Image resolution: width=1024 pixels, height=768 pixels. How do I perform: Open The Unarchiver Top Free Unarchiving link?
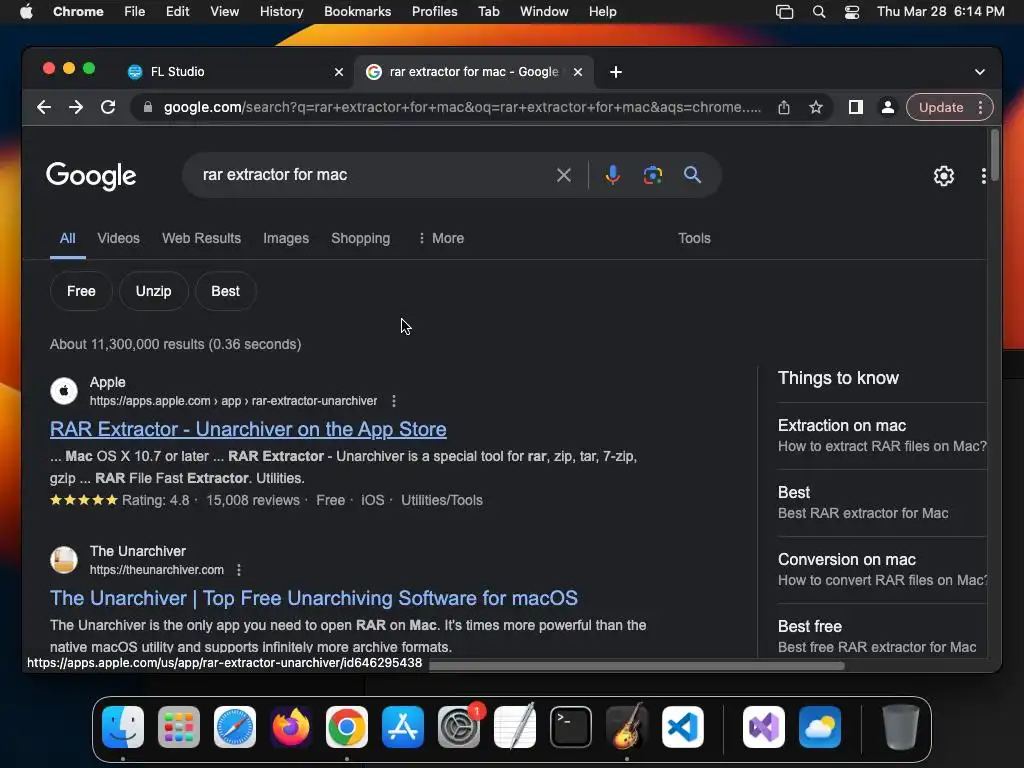point(313,598)
